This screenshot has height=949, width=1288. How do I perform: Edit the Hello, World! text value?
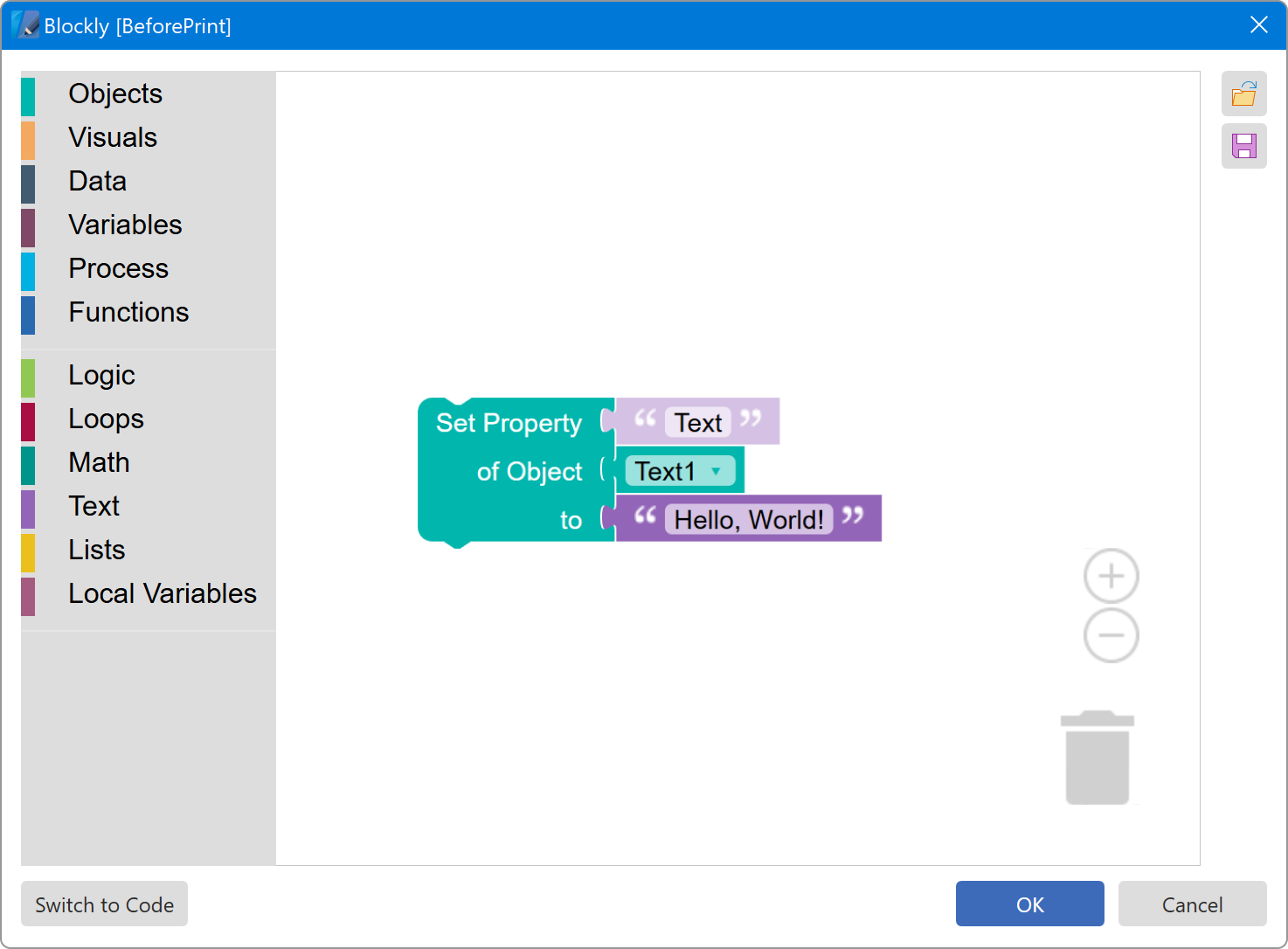(748, 518)
